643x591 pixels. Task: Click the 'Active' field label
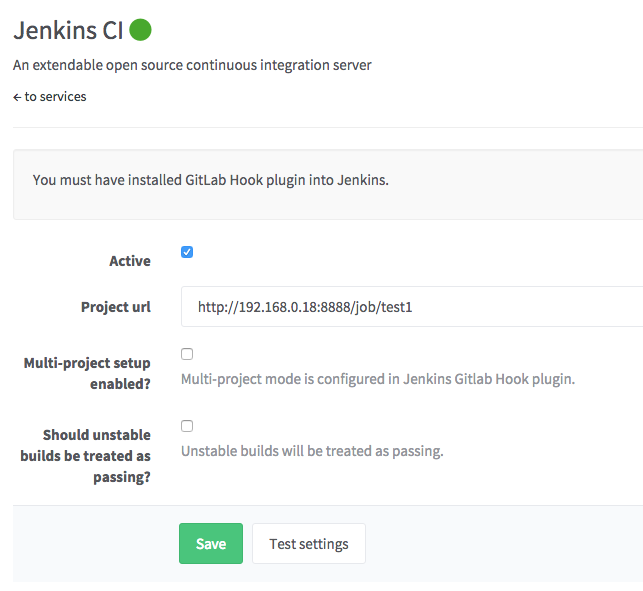[x=130, y=261]
